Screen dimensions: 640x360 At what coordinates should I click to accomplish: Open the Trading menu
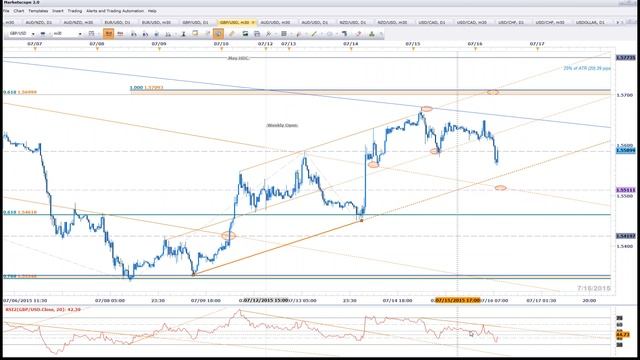tap(75, 11)
